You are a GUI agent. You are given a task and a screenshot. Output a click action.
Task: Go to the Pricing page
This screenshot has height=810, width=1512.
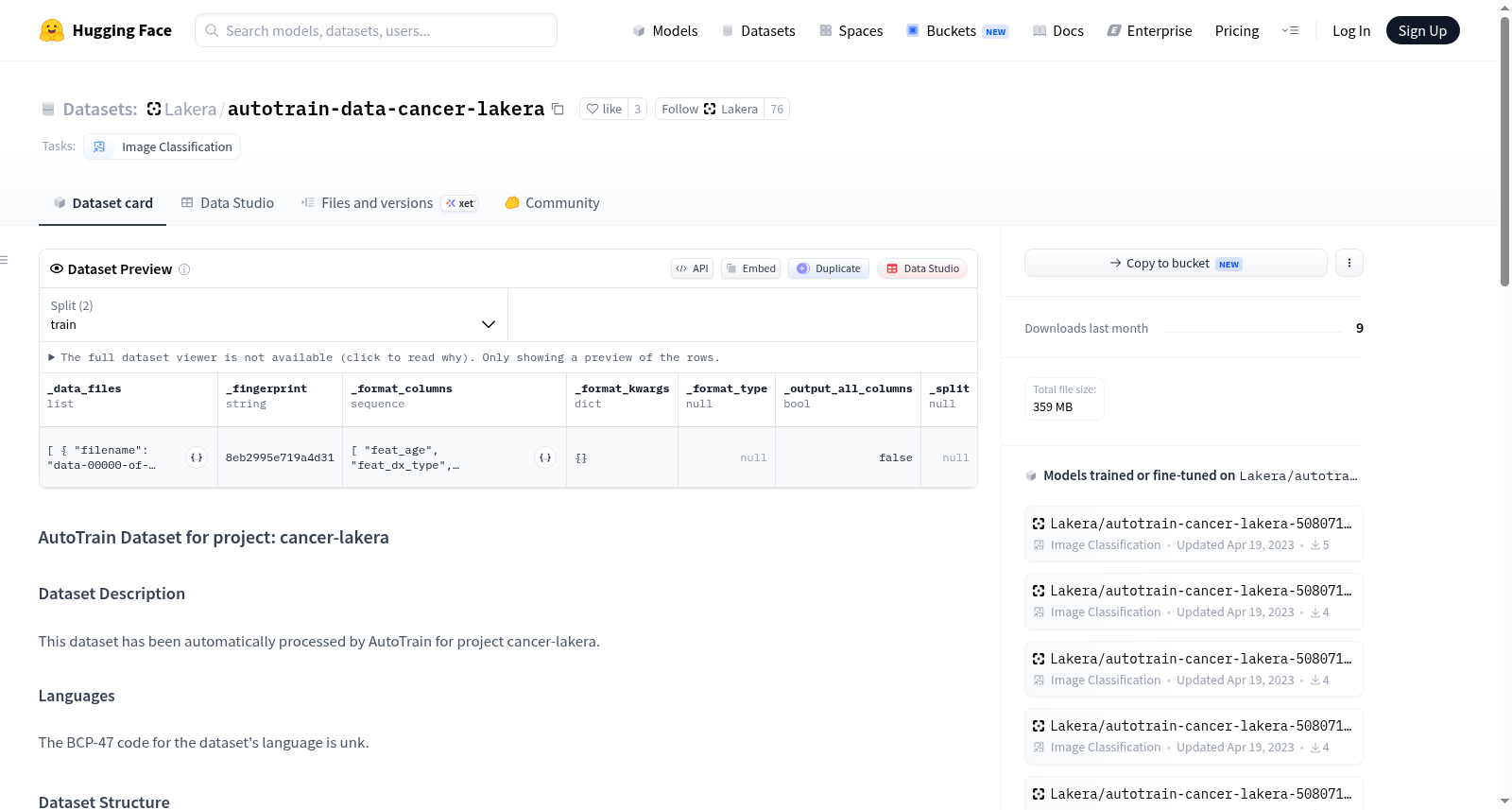1237,30
